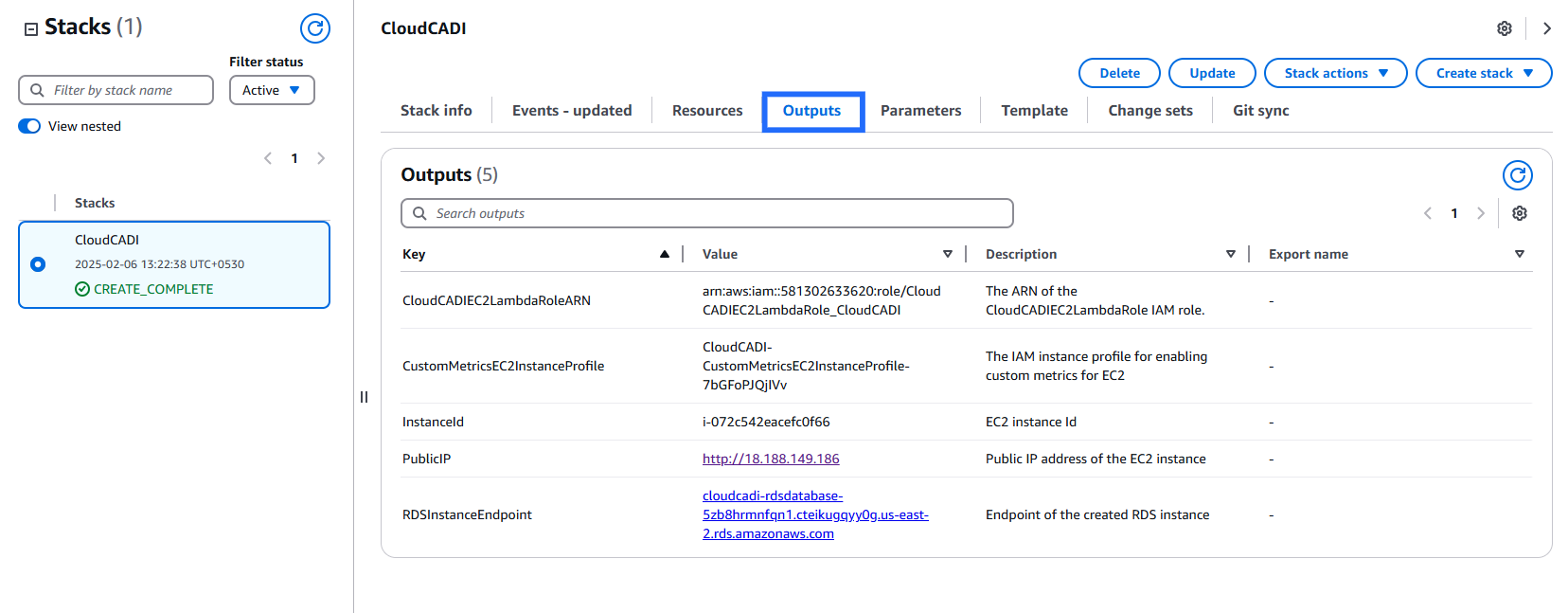The height and width of the screenshot is (613, 1568).
Task: Open the Parameters tab
Action: click(920, 111)
